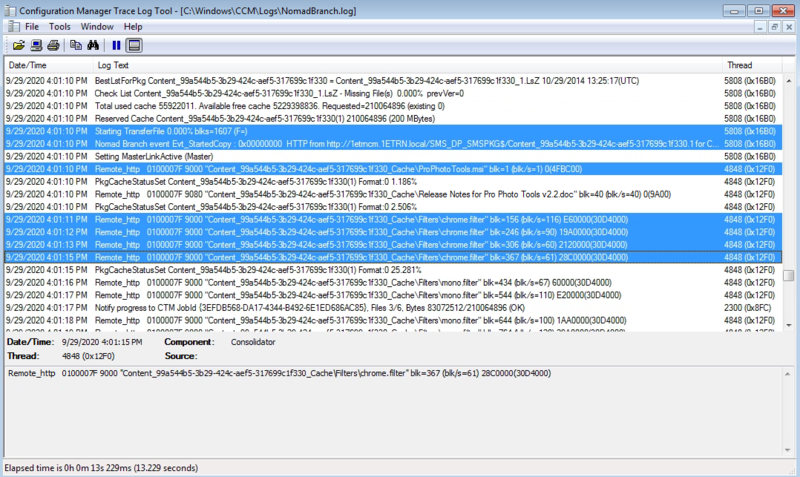Click the Open on Server toolbar icon
The image size is (800, 477).
(36, 45)
